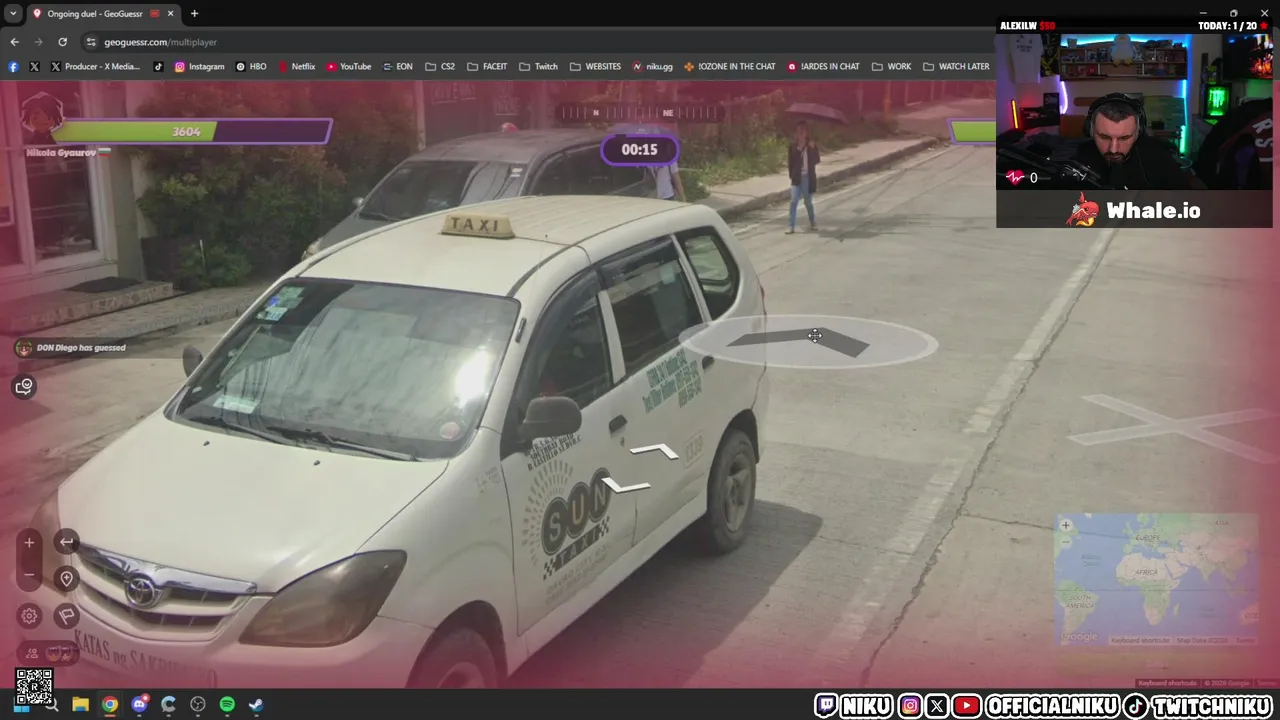
Task: Open the 'IOZONE IN THE CHAT' bookmark
Action: coord(729,67)
